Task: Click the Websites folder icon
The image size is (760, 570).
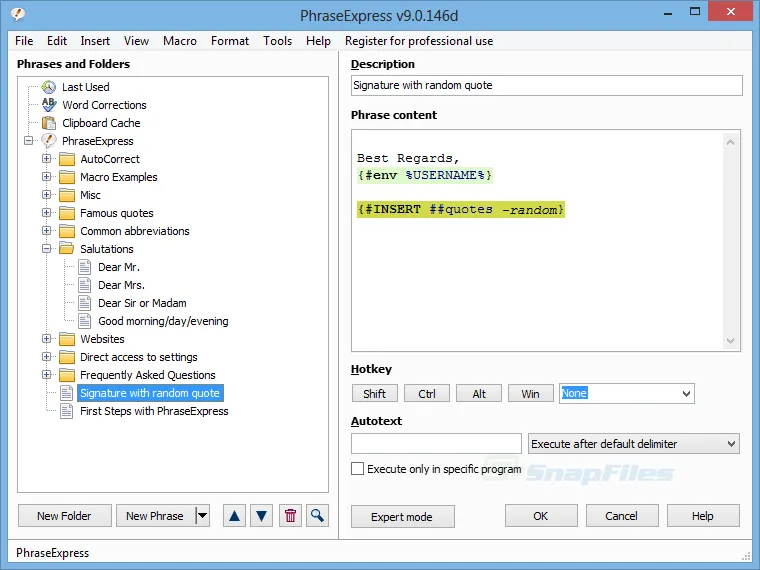Action: click(67, 339)
